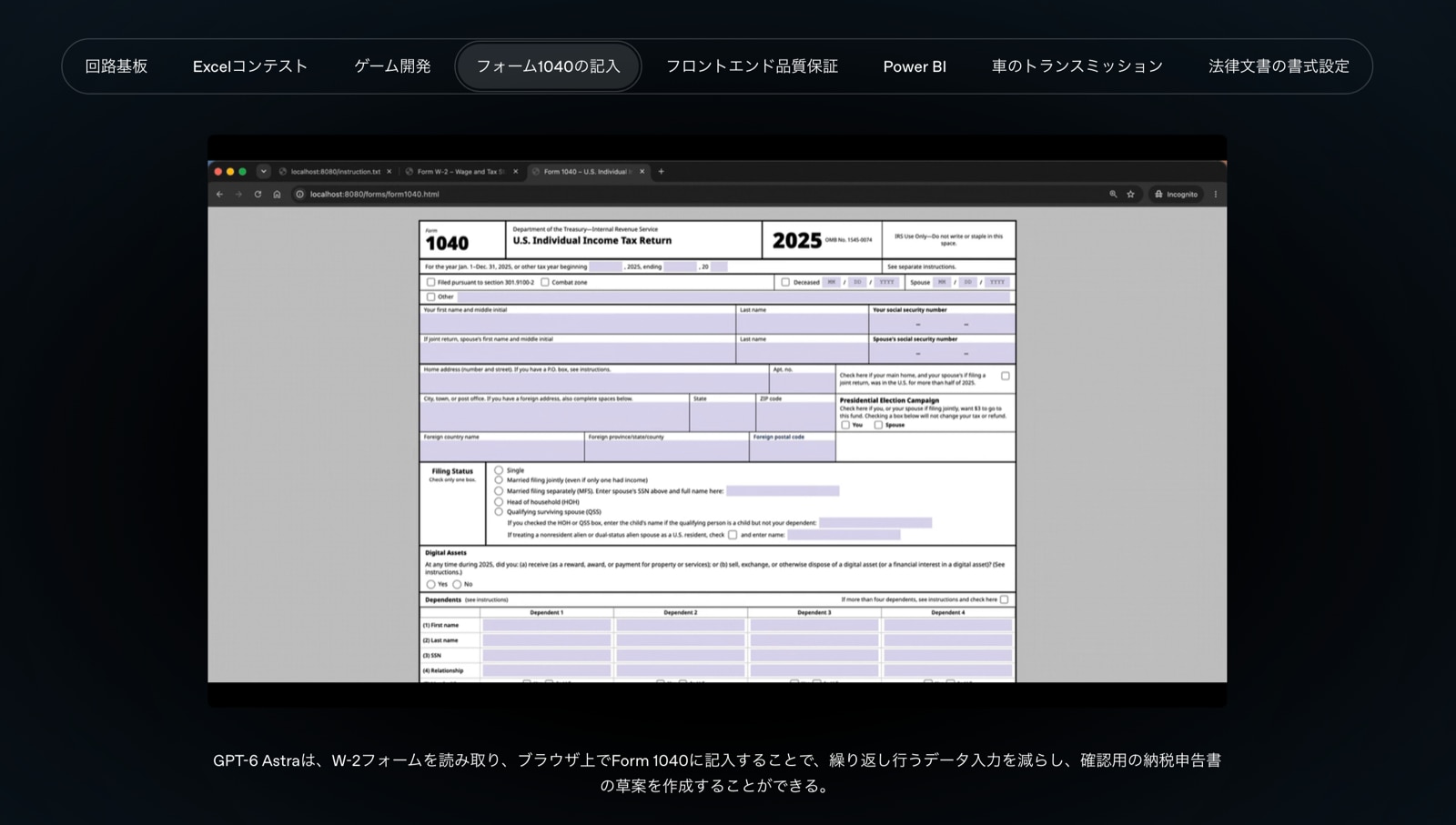This screenshot has width=1456, height=825.
Task: Click the browser home icon
Action: tap(277, 194)
